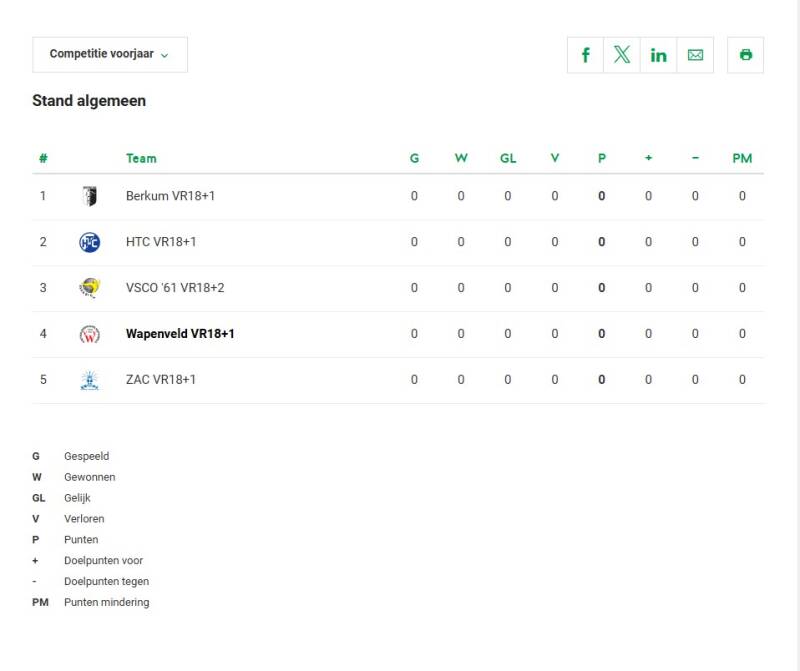Viewport: 800px width, 671px height.
Task: Share via the LinkedIn icon
Action: coord(658,55)
